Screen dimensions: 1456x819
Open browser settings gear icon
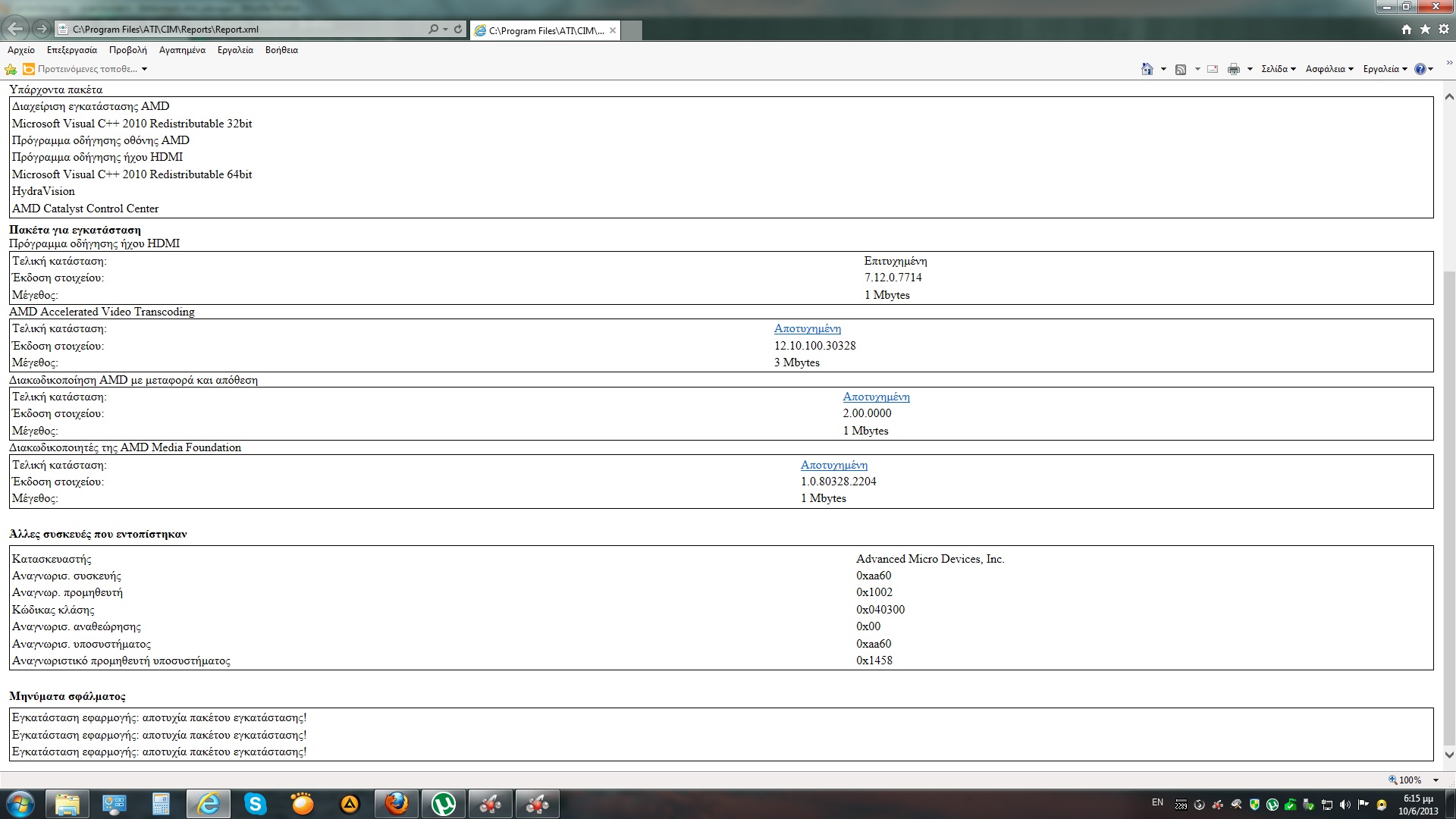[x=1443, y=29]
